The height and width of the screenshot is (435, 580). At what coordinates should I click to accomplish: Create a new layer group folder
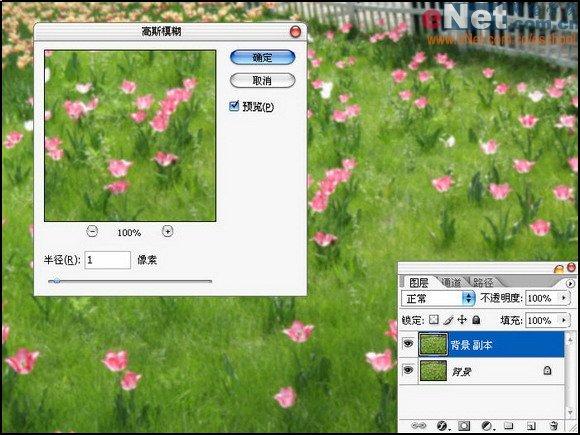(x=509, y=425)
